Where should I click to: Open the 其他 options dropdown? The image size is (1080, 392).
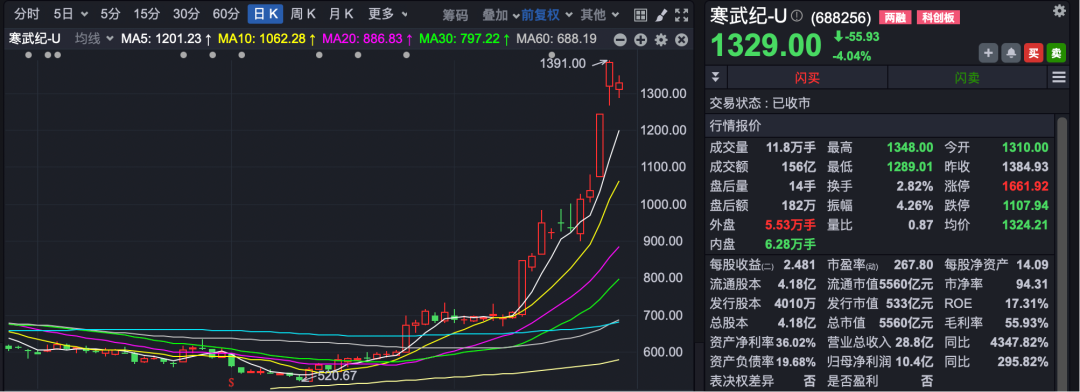tap(599, 14)
